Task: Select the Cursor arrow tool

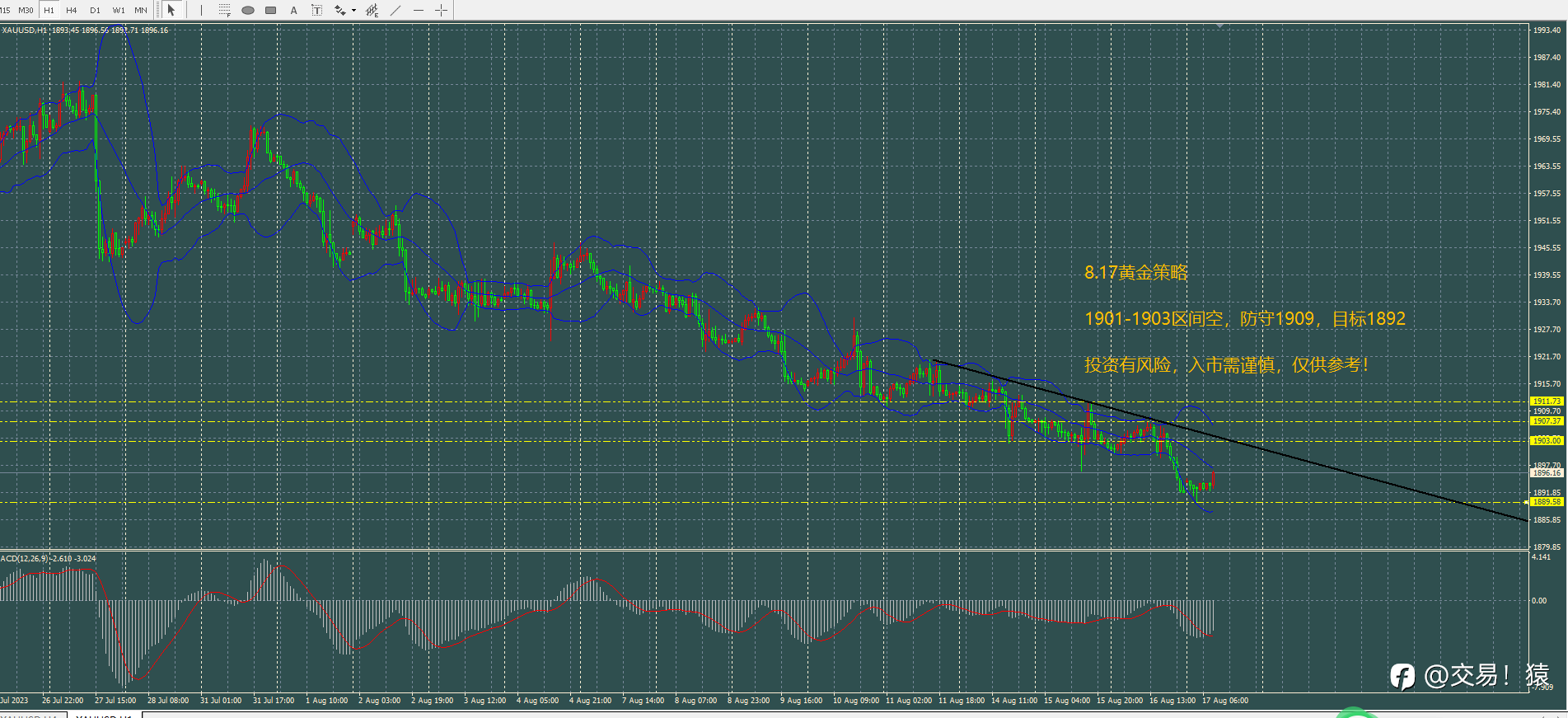Action: click(x=171, y=10)
